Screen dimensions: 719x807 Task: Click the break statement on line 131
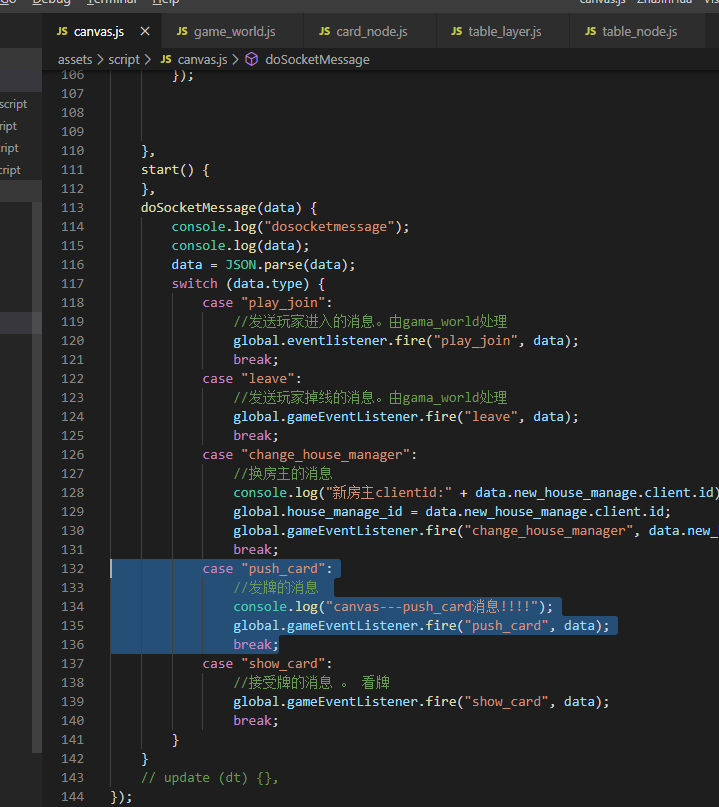256,550
